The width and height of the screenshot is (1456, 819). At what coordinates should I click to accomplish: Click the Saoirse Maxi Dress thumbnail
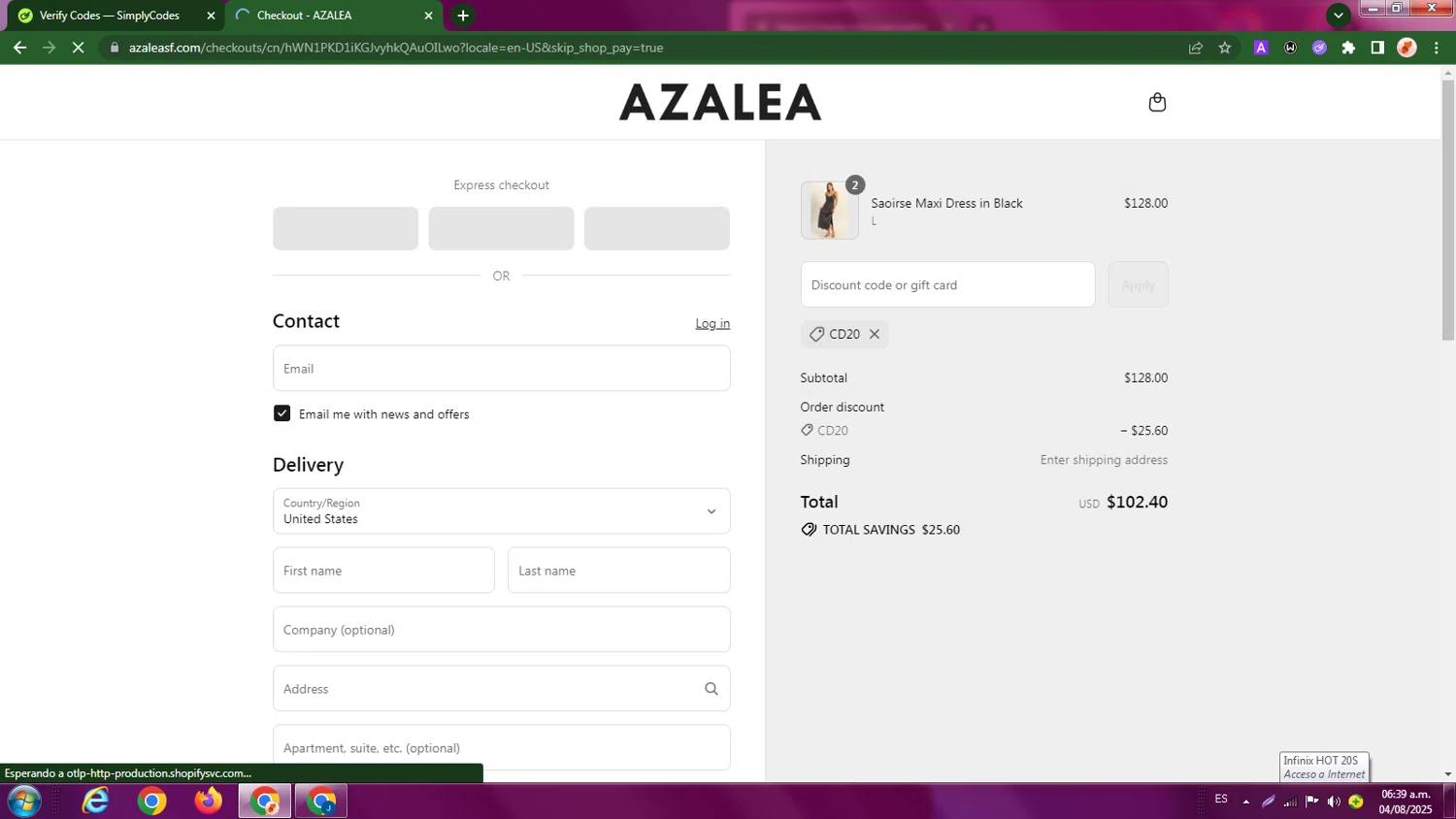830,210
